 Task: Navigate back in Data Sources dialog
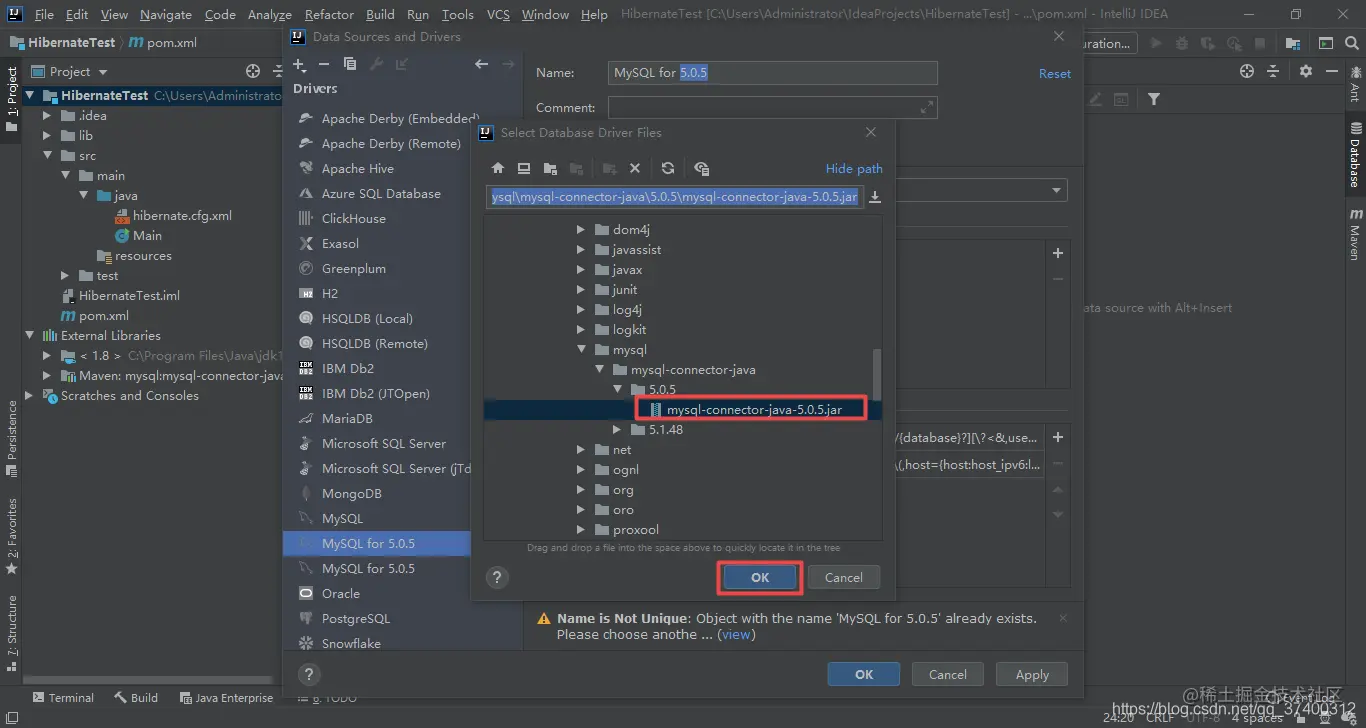pyautogui.click(x=482, y=64)
